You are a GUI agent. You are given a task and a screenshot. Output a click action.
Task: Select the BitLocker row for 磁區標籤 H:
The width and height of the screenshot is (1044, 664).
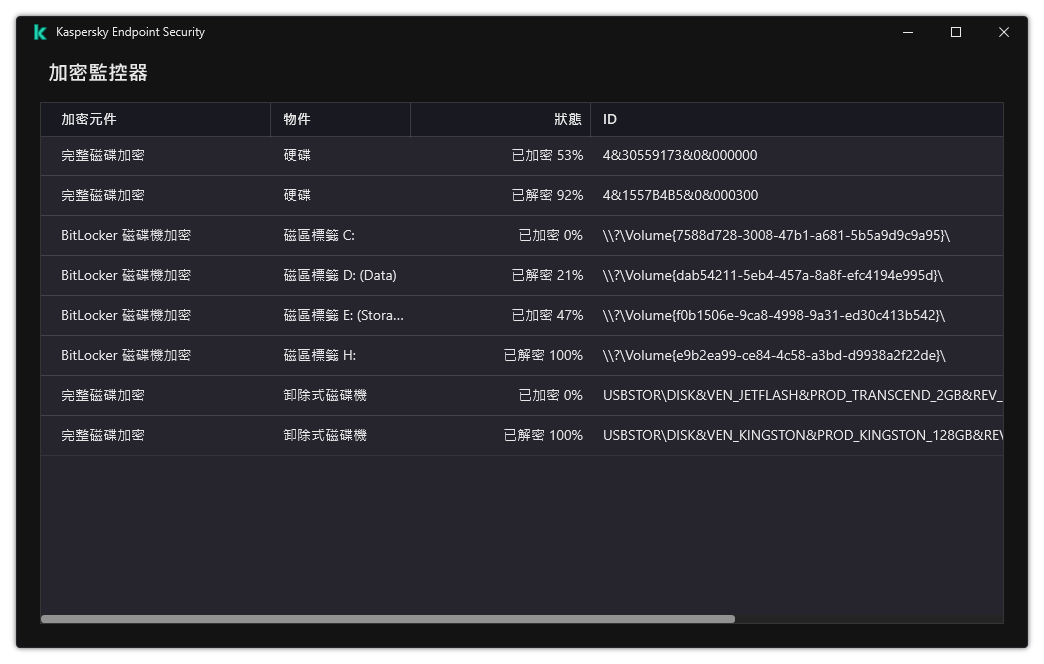[300, 355]
